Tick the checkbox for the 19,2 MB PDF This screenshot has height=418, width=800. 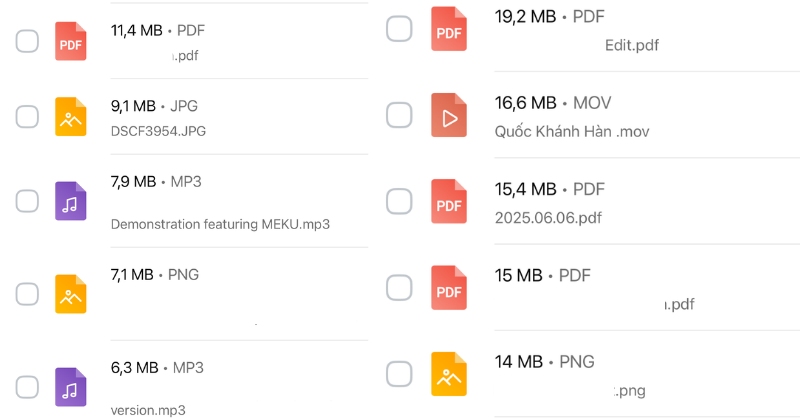(399, 29)
